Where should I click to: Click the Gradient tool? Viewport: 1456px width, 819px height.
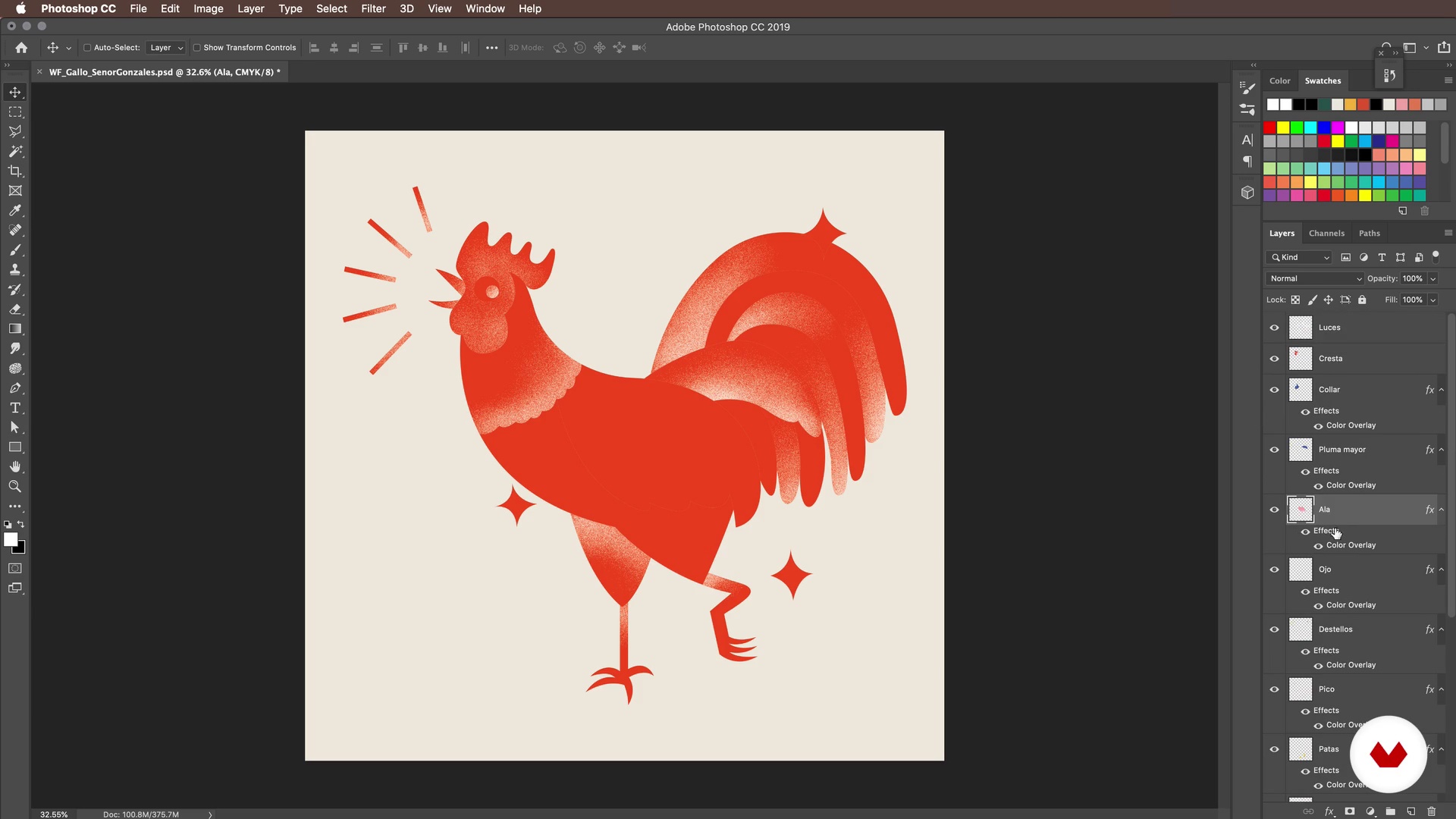tap(15, 329)
